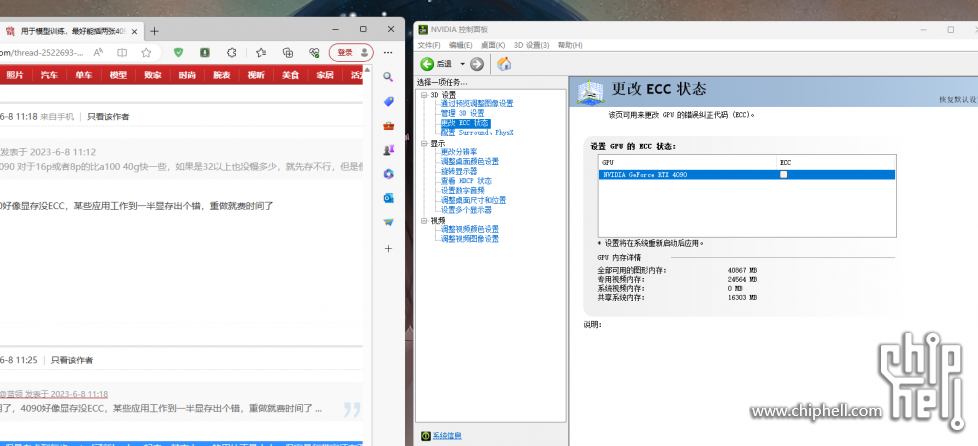This screenshot has width=978, height=446.
Task: Select 更改 ECC 状态 in task tree
Action: pos(465,124)
